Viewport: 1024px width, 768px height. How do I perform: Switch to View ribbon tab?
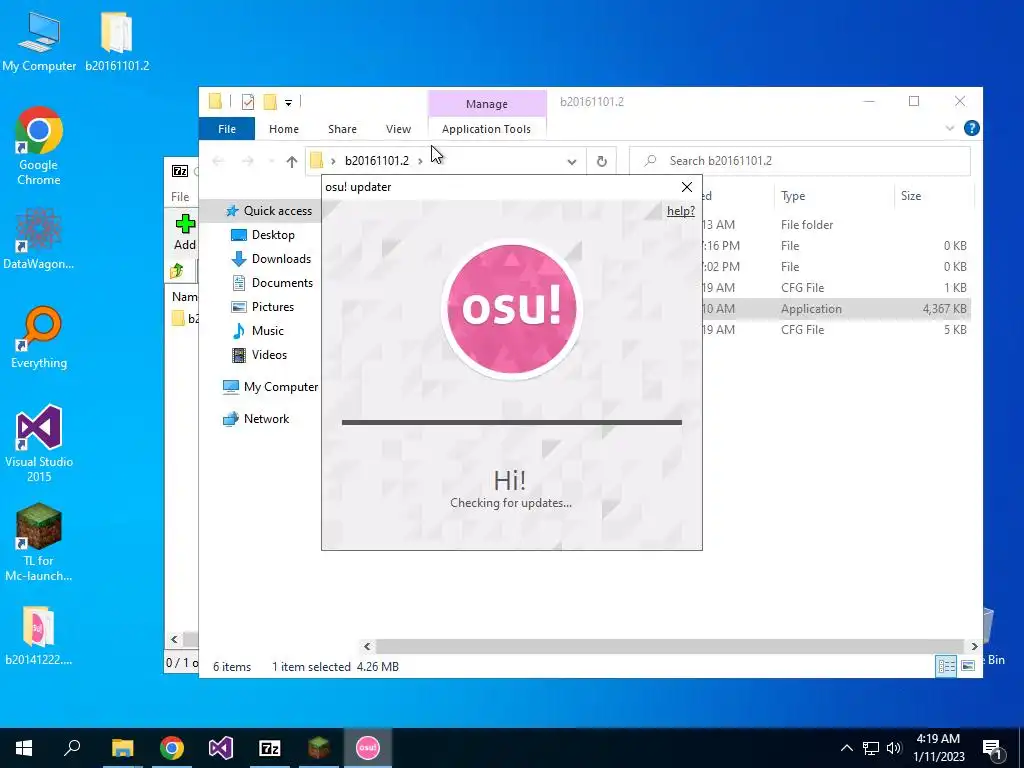click(398, 129)
